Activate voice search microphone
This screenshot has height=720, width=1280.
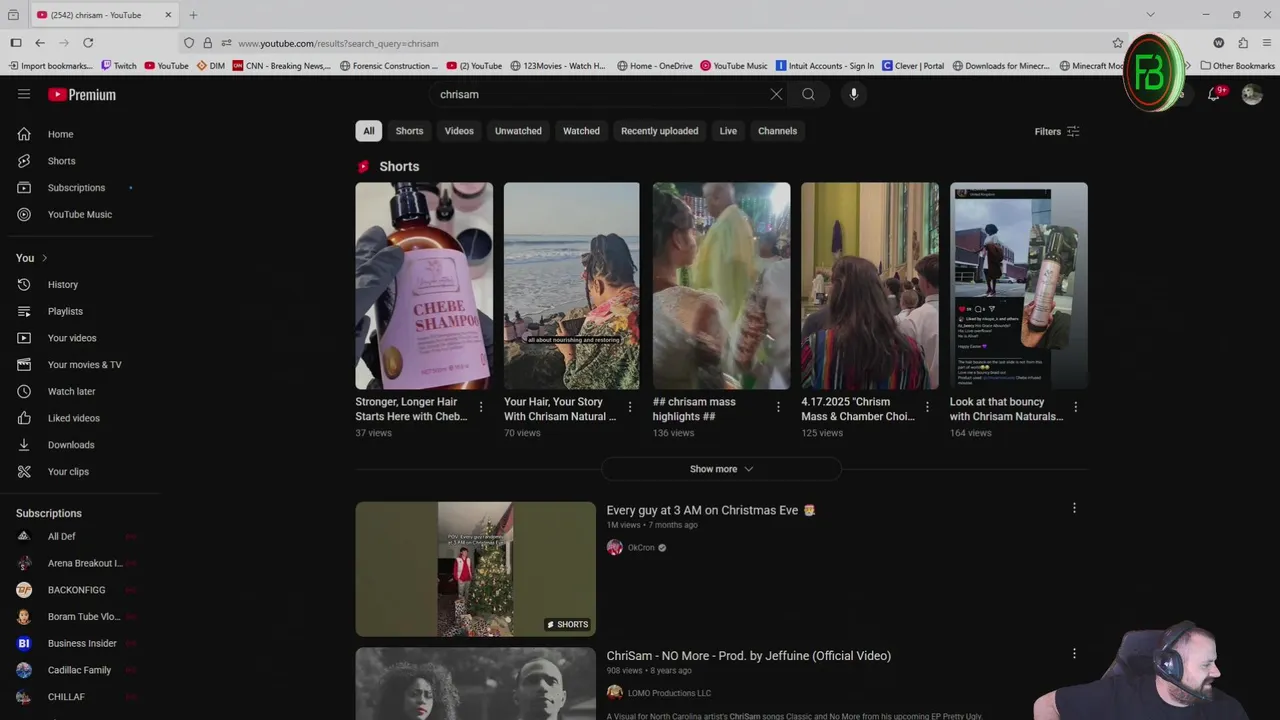click(853, 94)
